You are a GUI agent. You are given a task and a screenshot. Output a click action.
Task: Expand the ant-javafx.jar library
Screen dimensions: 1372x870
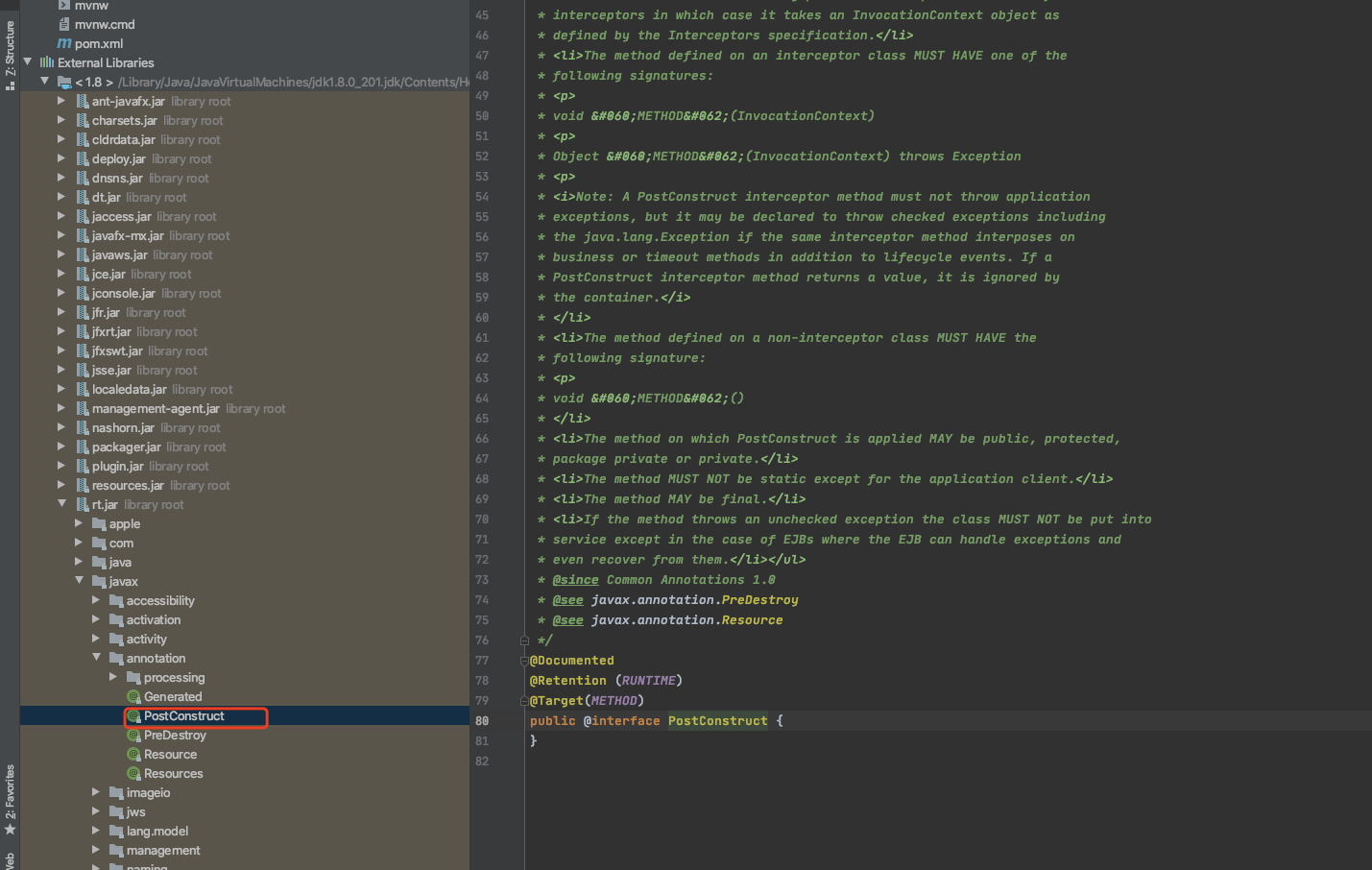61,100
